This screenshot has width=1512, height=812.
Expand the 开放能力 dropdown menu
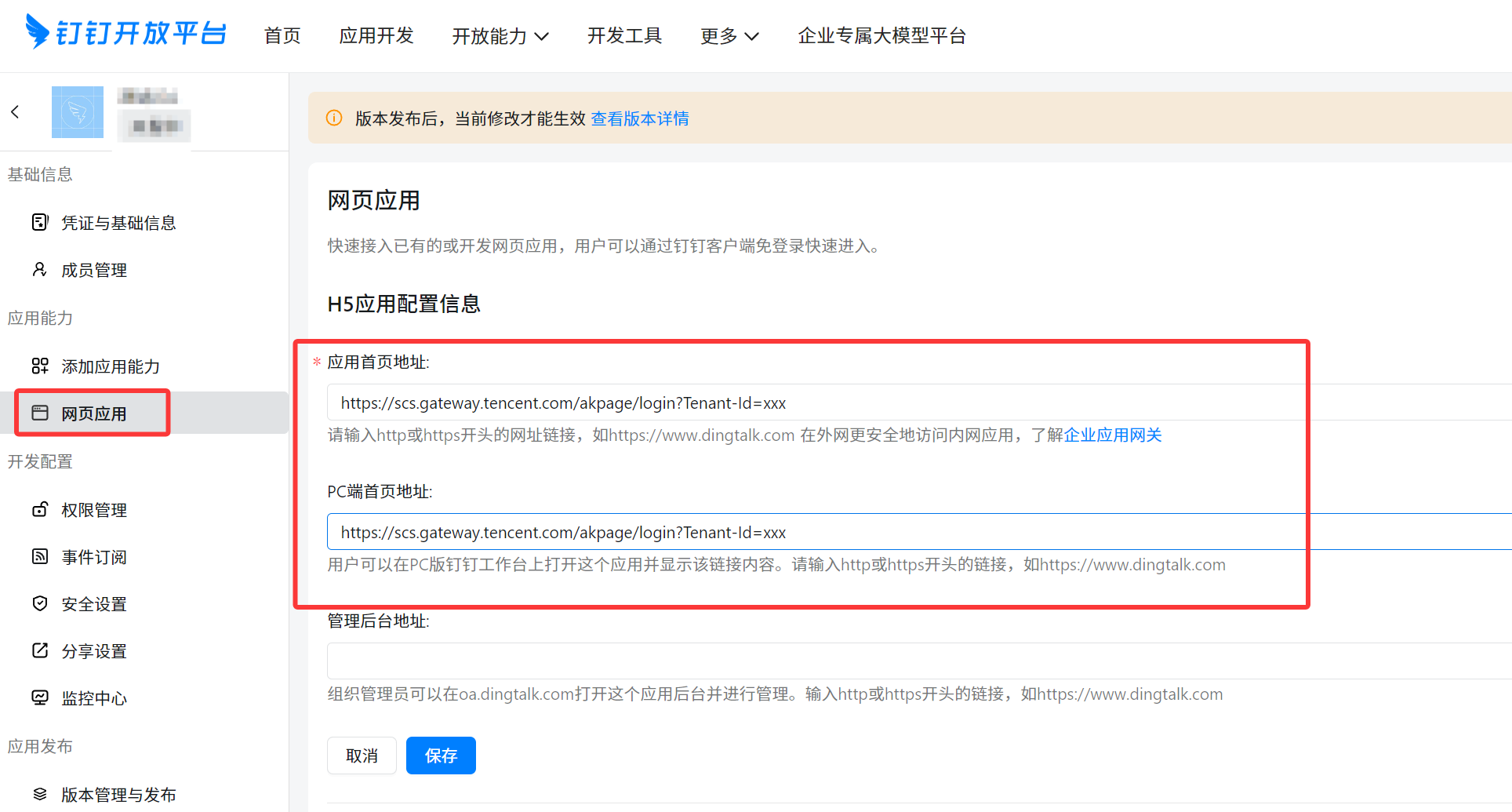pyautogui.click(x=500, y=36)
